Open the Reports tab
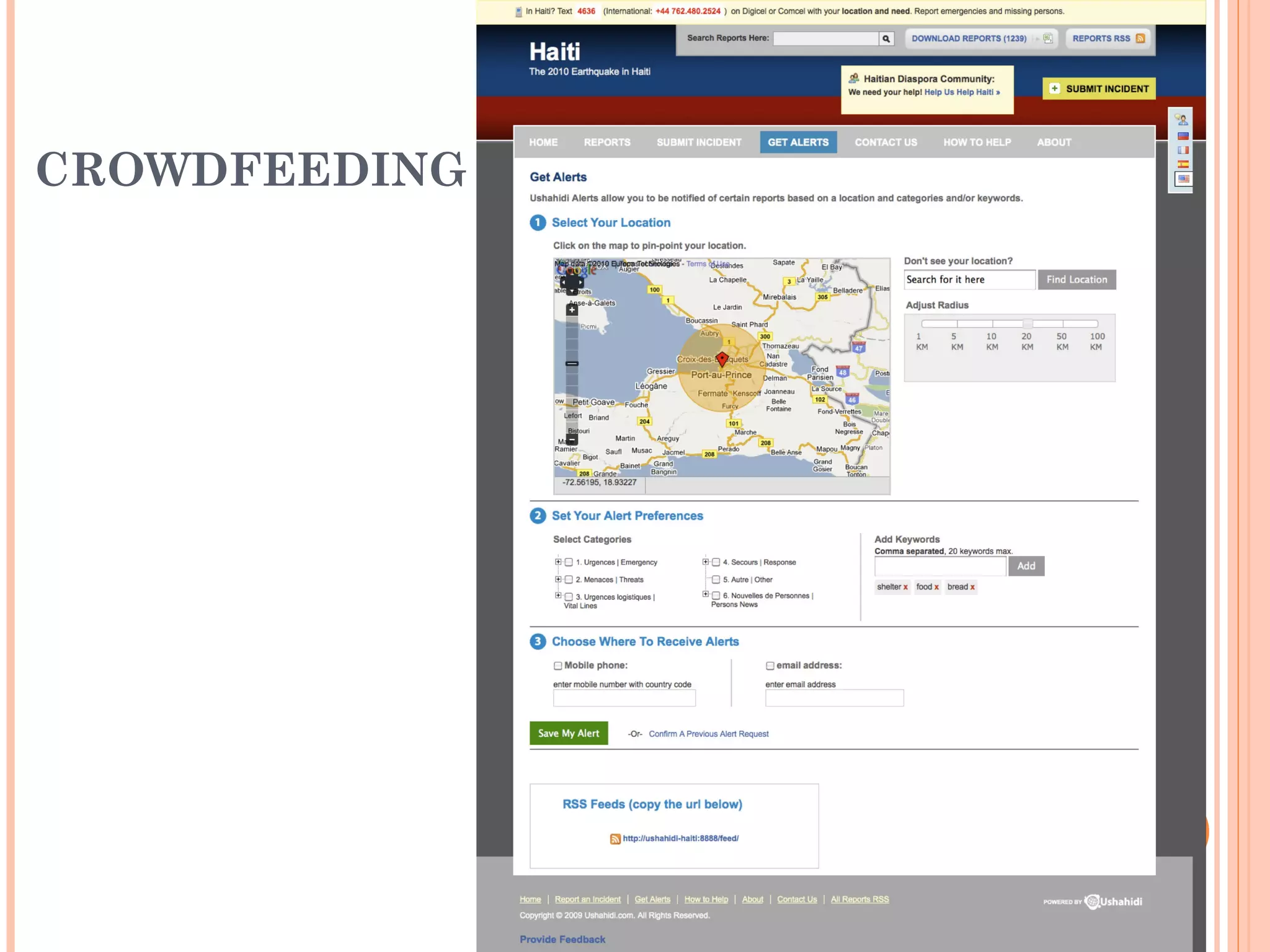This screenshot has width=1270, height=952. tap(606, 143)
